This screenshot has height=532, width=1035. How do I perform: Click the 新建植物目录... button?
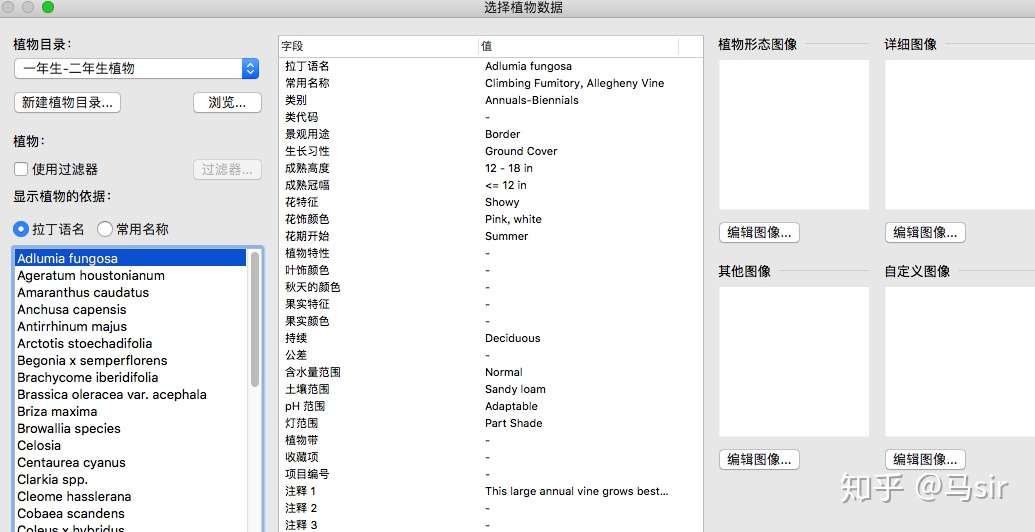click(x=67, y=102)
